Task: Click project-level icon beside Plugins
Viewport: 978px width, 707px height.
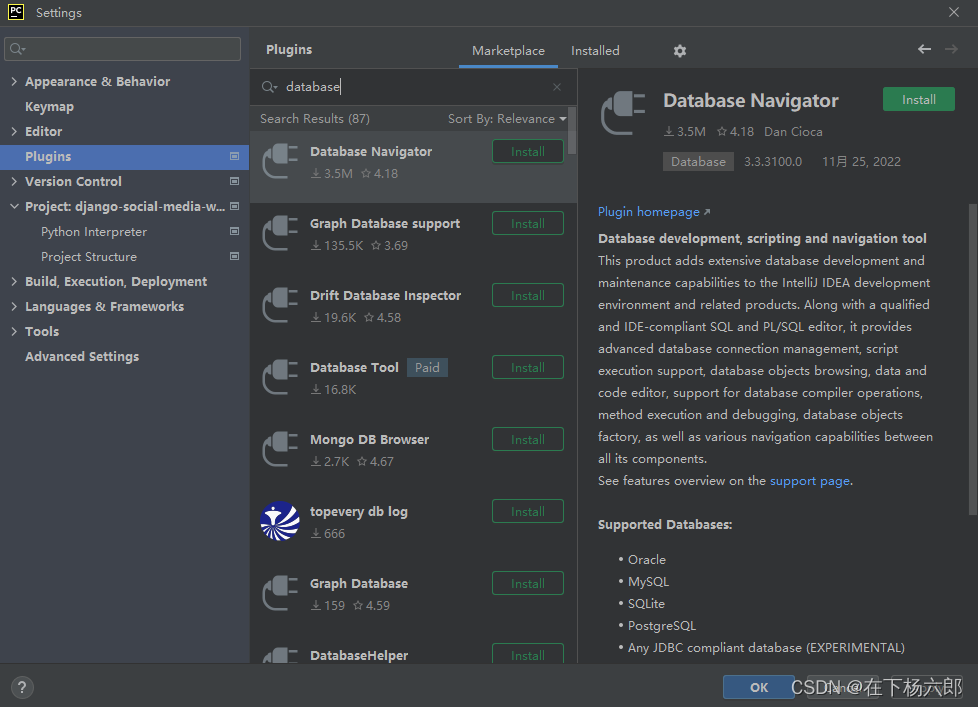Action: click(235, 156)
